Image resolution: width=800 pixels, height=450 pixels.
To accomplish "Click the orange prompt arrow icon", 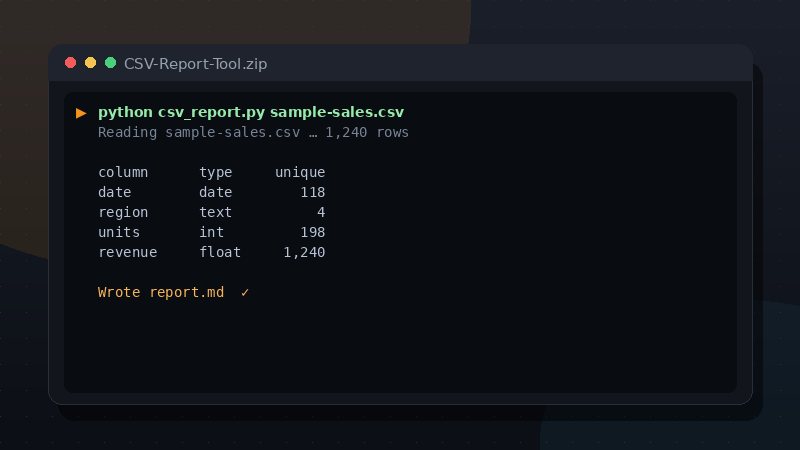I will pos(81,113).
